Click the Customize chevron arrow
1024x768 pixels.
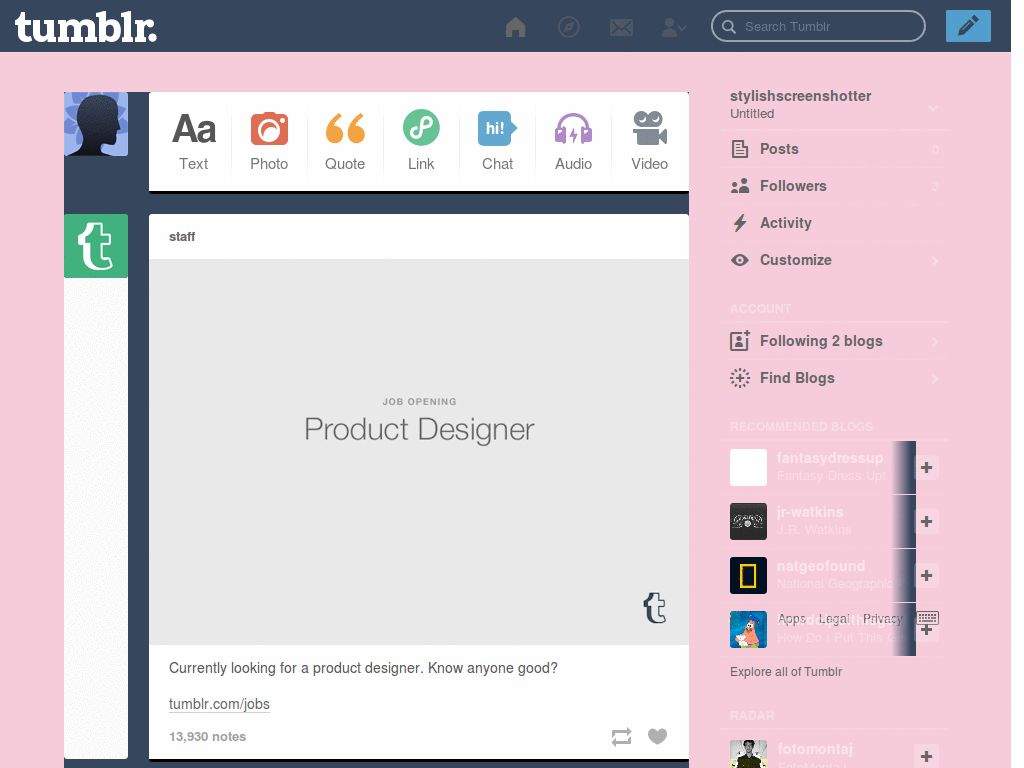click(x=935, y=261)
